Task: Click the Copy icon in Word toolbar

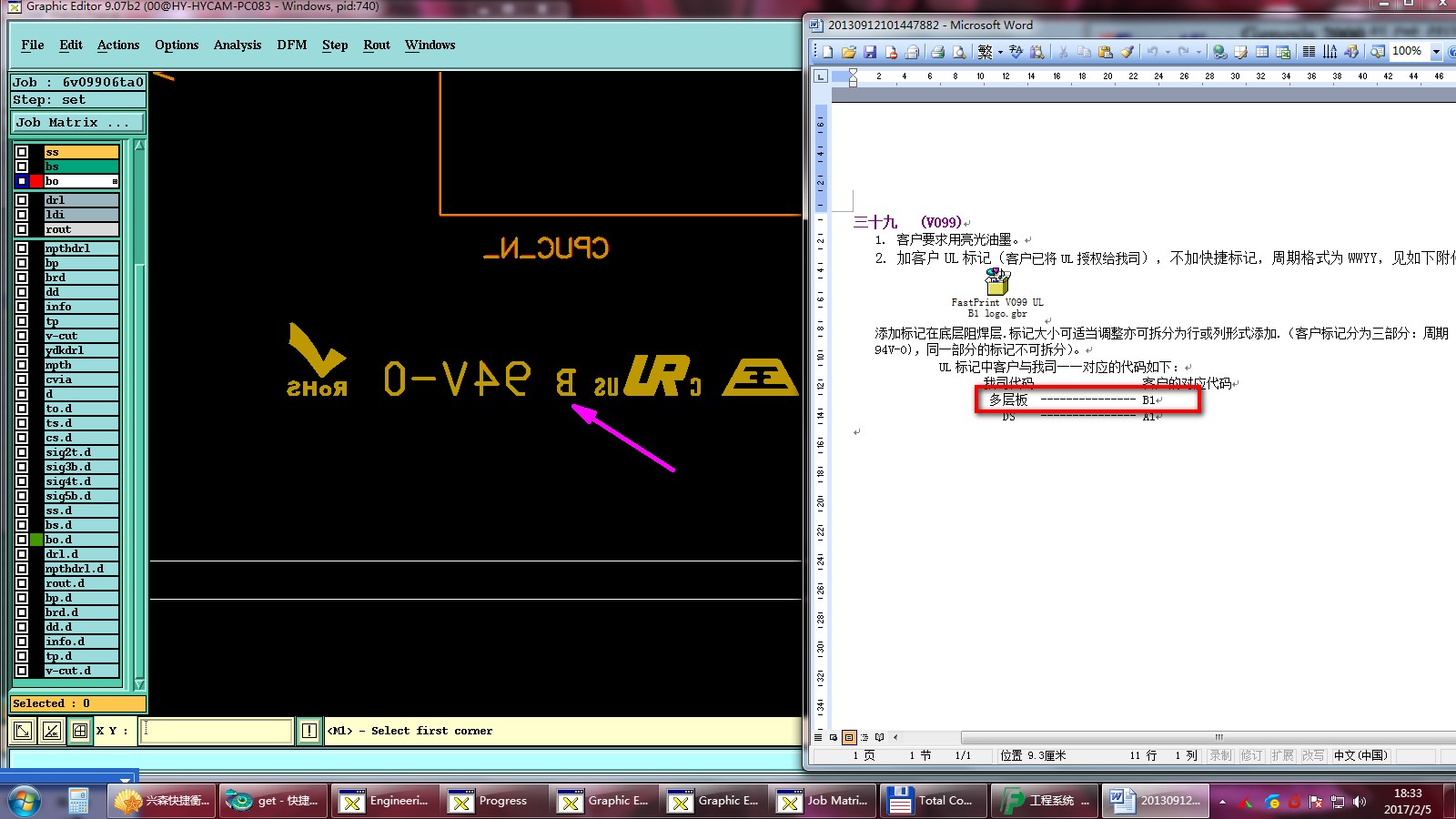Action: click(x=1085, y=52)
